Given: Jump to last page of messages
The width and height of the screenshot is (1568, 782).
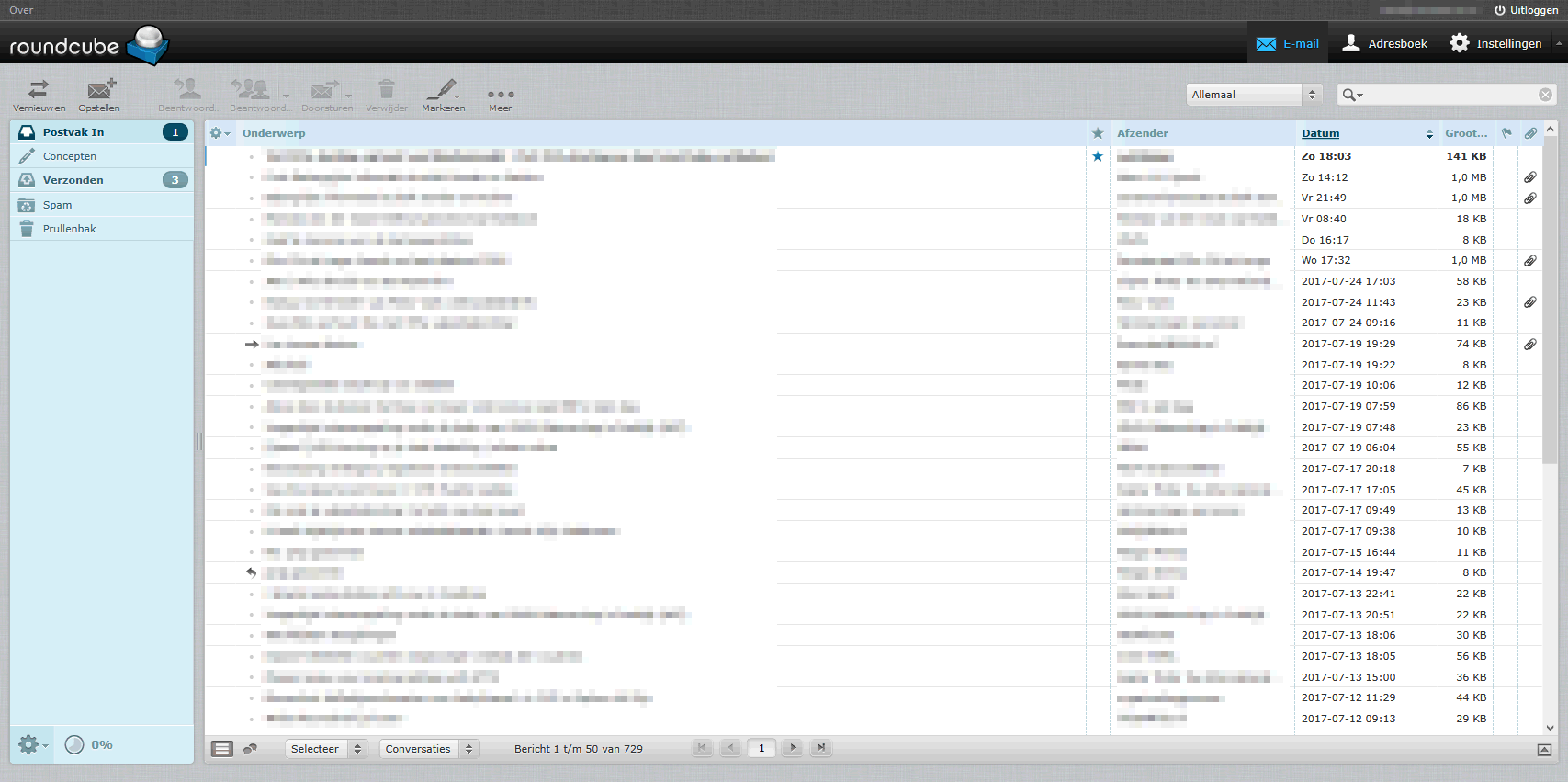Looking at the screenshot, I should tap(821, 748).
